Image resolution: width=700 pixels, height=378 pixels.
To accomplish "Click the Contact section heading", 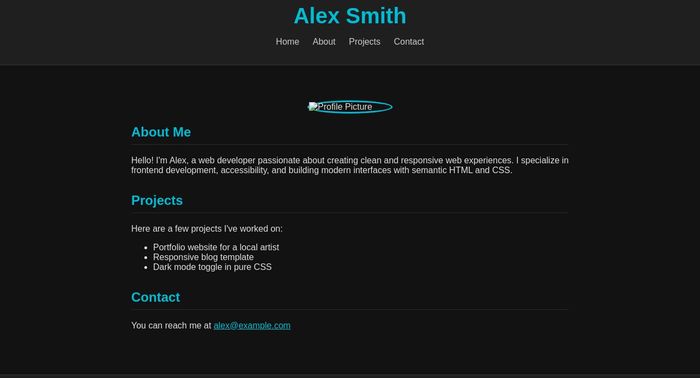I will pyautogui.click(x=156, y=297).
